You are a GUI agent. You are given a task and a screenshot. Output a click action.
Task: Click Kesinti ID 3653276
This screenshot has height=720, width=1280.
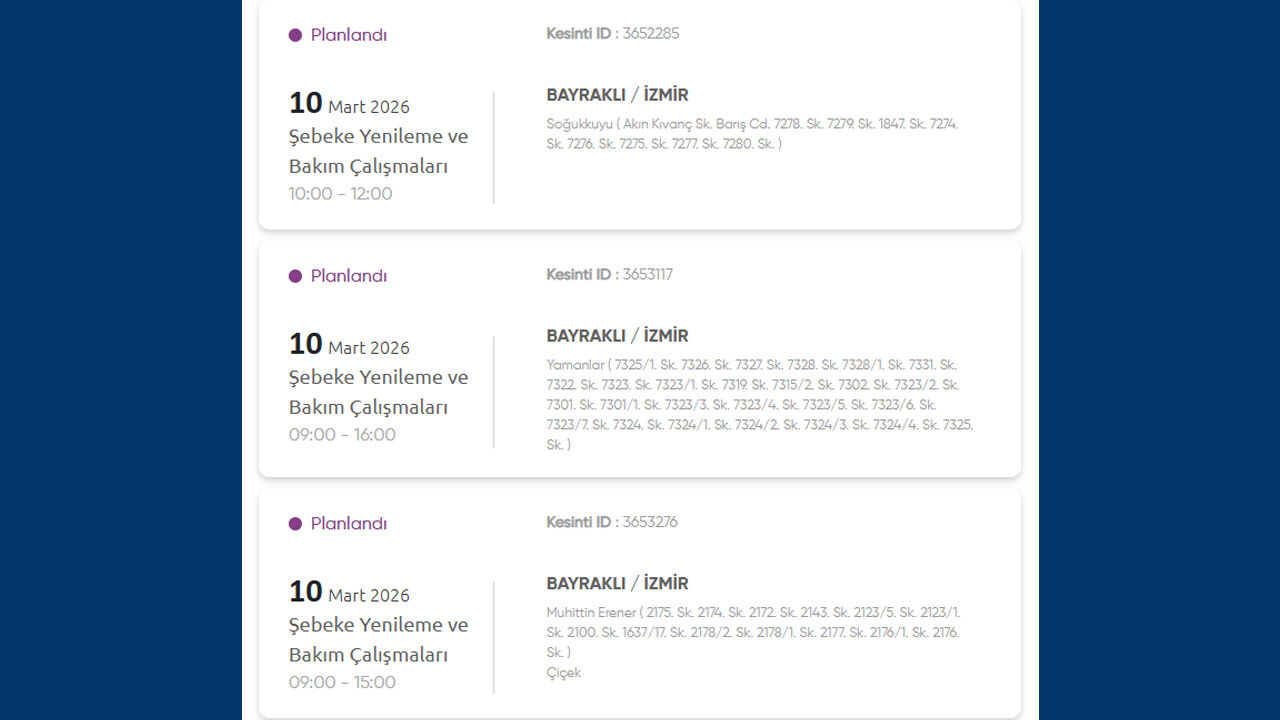[611, 522]
